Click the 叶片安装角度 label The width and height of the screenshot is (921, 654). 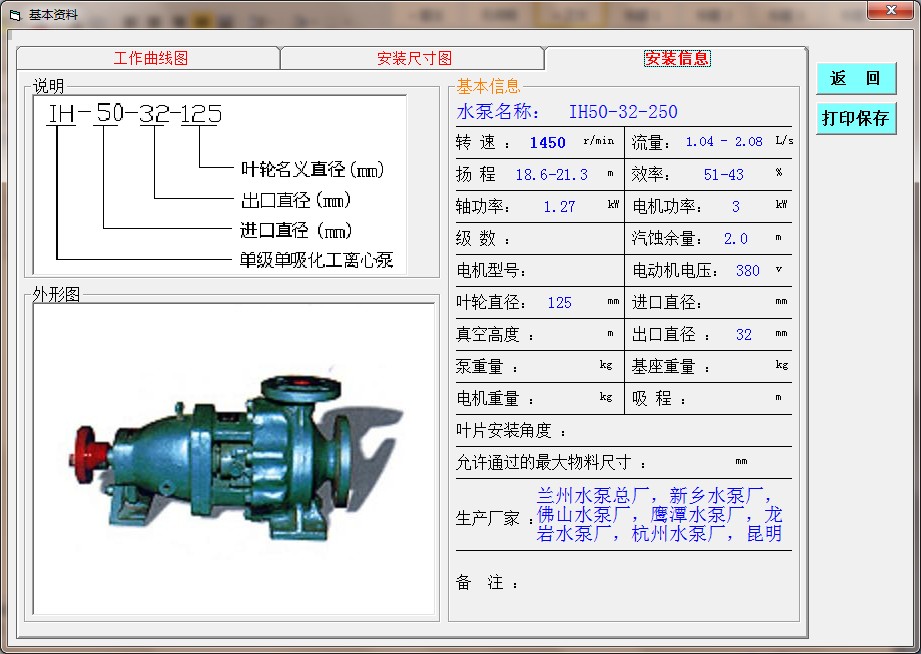click(511, 431)
